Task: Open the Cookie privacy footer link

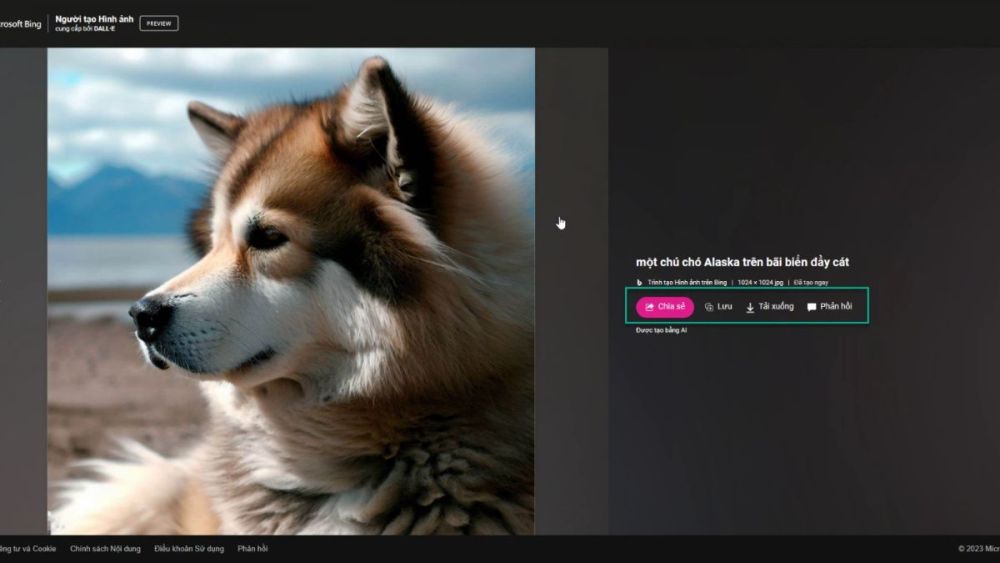Action: pos(28,548)
